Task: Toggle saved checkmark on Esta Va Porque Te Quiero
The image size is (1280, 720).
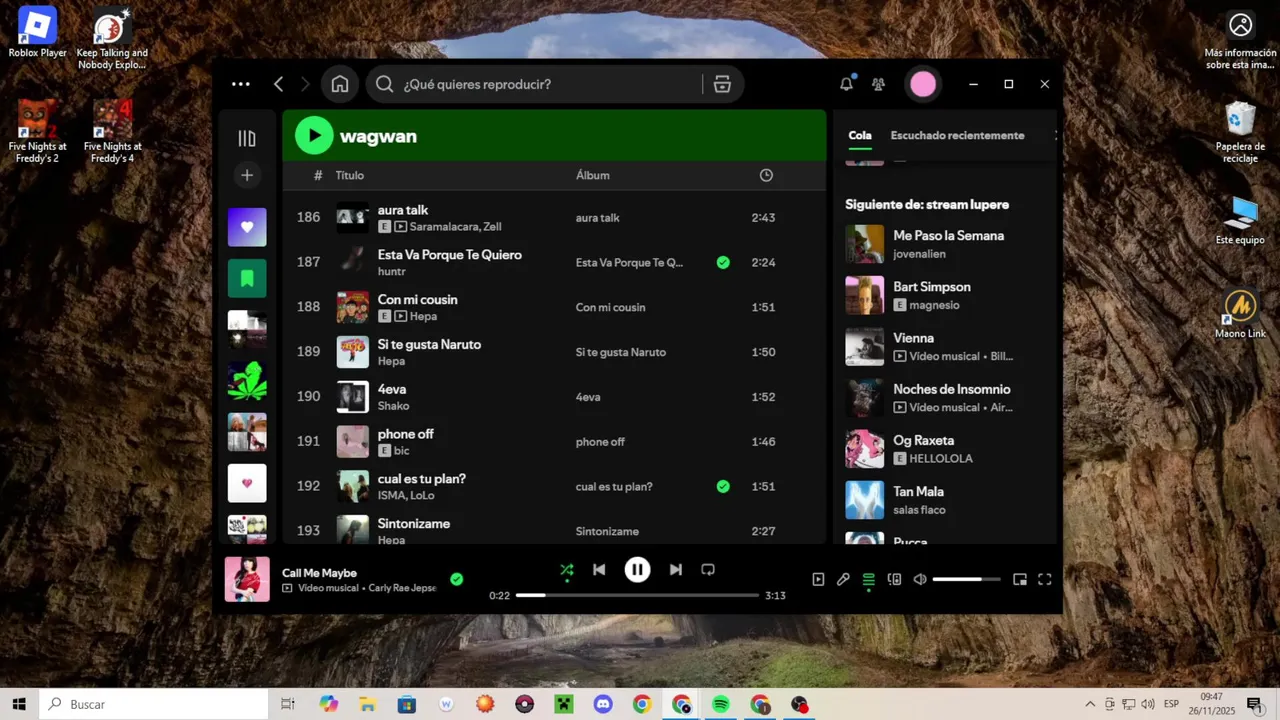Action: [x=723, y=262]
